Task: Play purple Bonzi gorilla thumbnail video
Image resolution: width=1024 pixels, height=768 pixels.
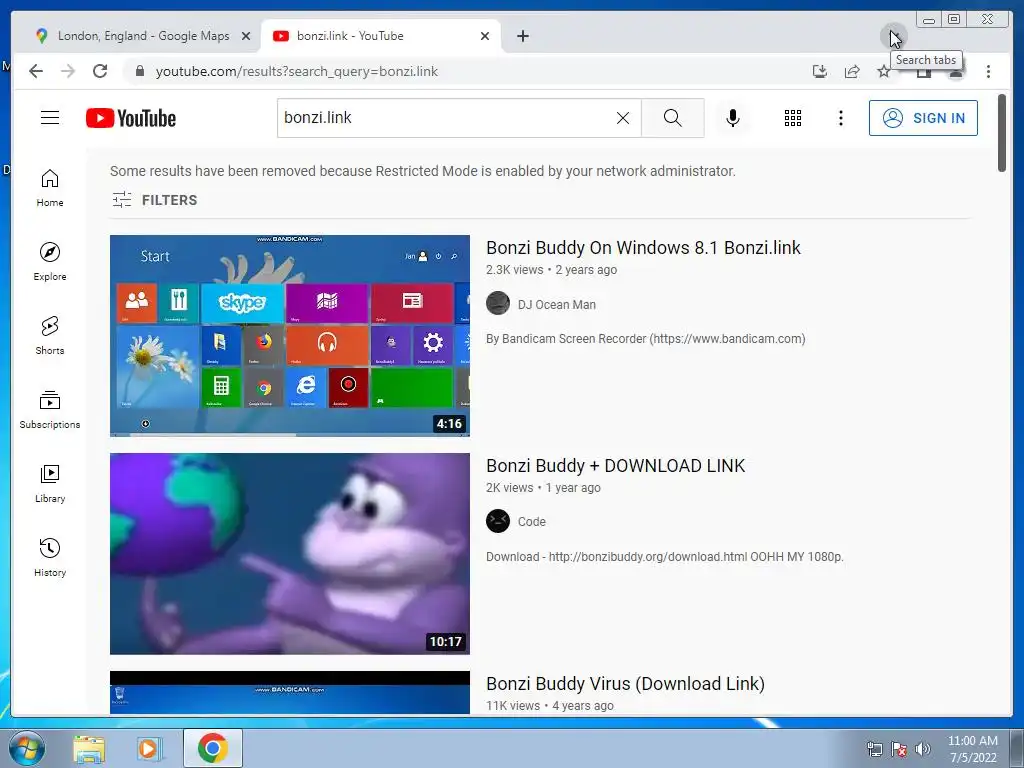Action: (x=289, y=554)
